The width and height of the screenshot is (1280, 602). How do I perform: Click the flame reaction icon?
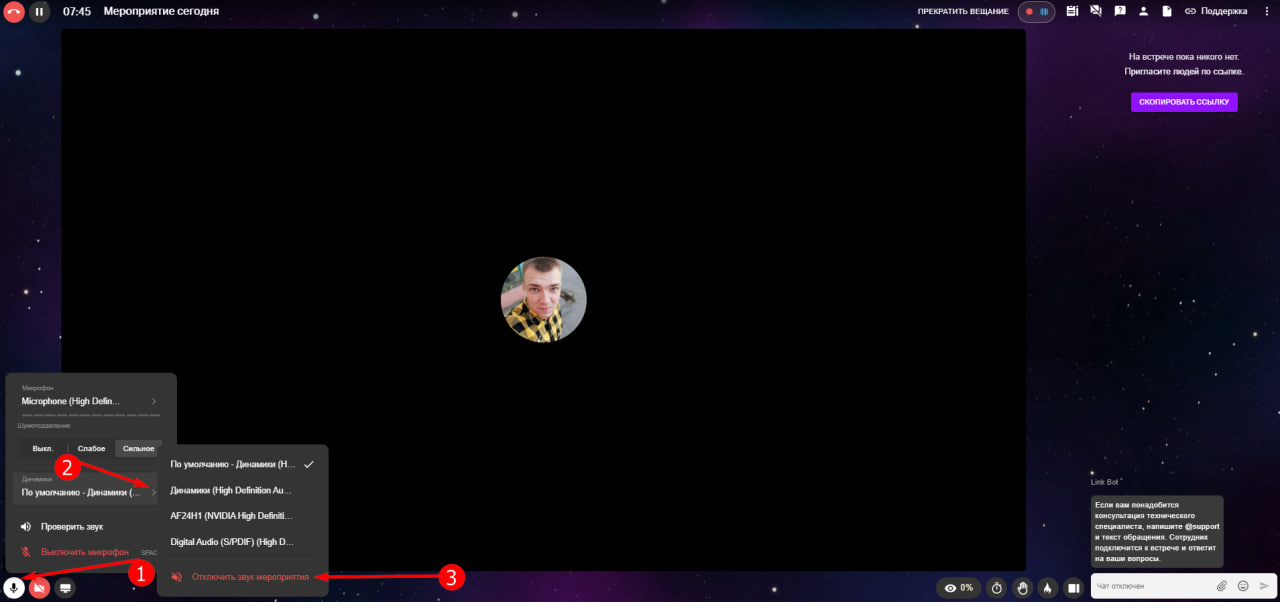click(x=1047, y=588)
